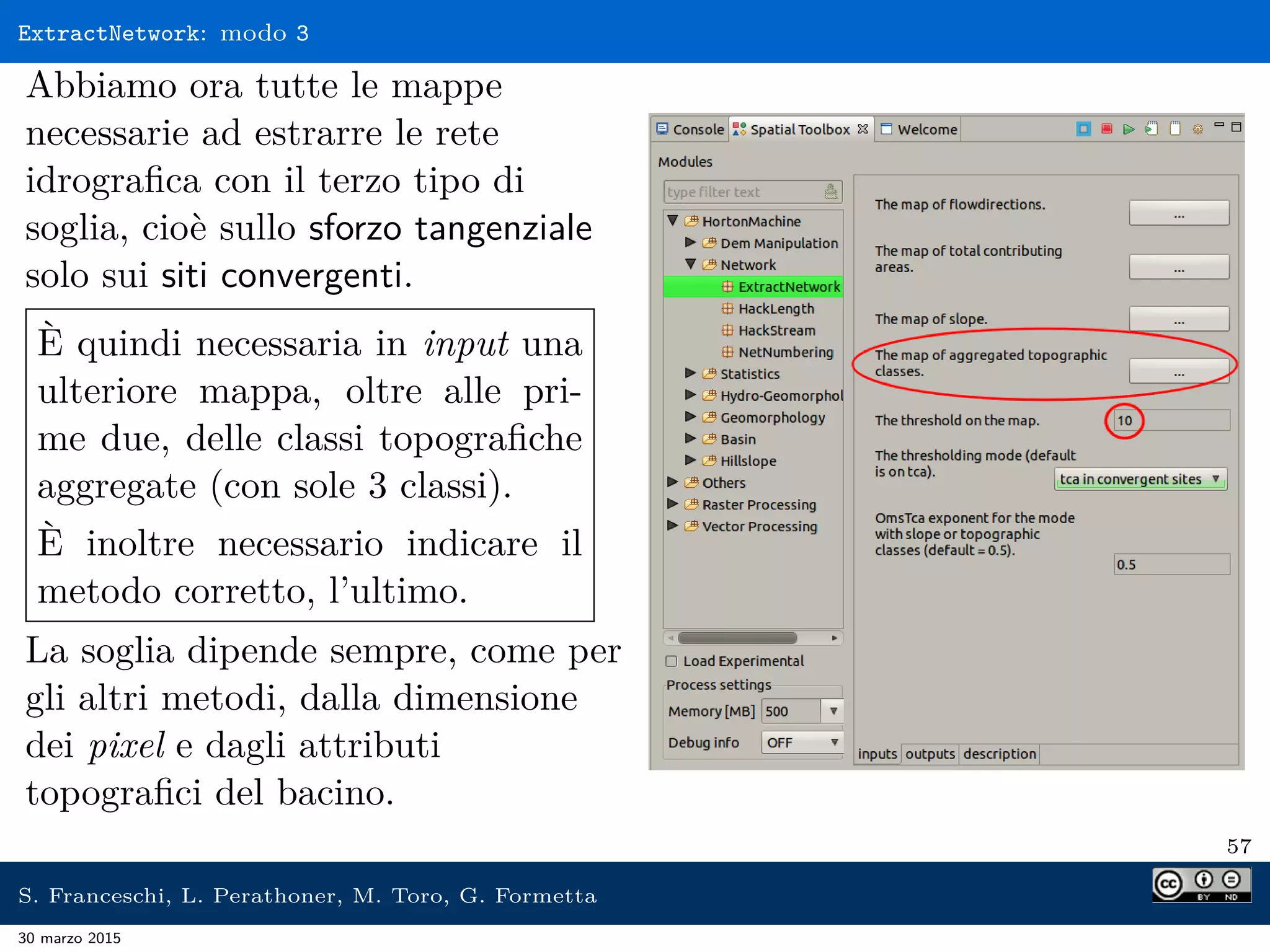Viewport: 1270px width, 952px height.
Task: Expand the Others folder
Action: 672,482
